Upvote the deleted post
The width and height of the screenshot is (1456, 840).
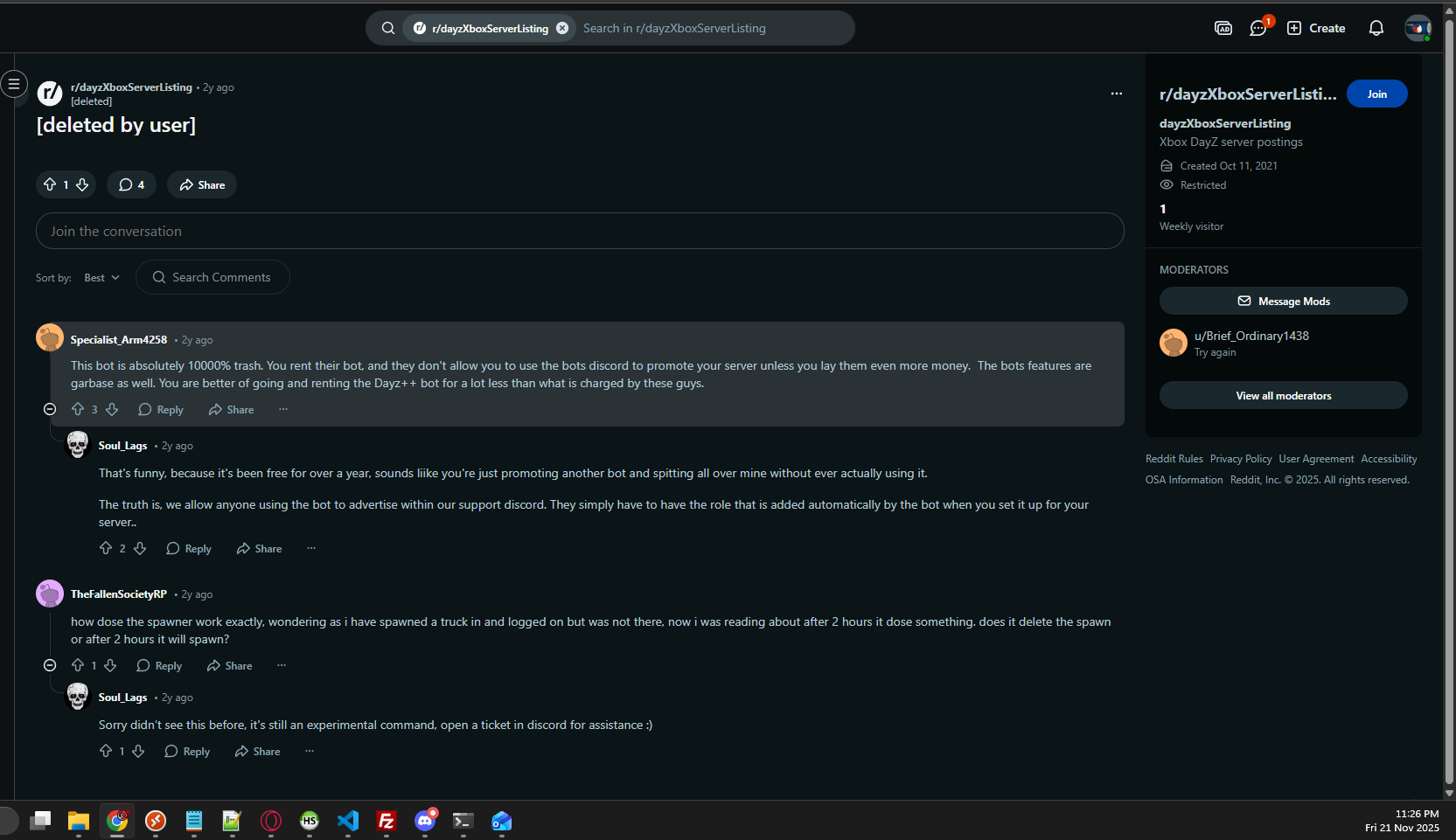[50, 184]
